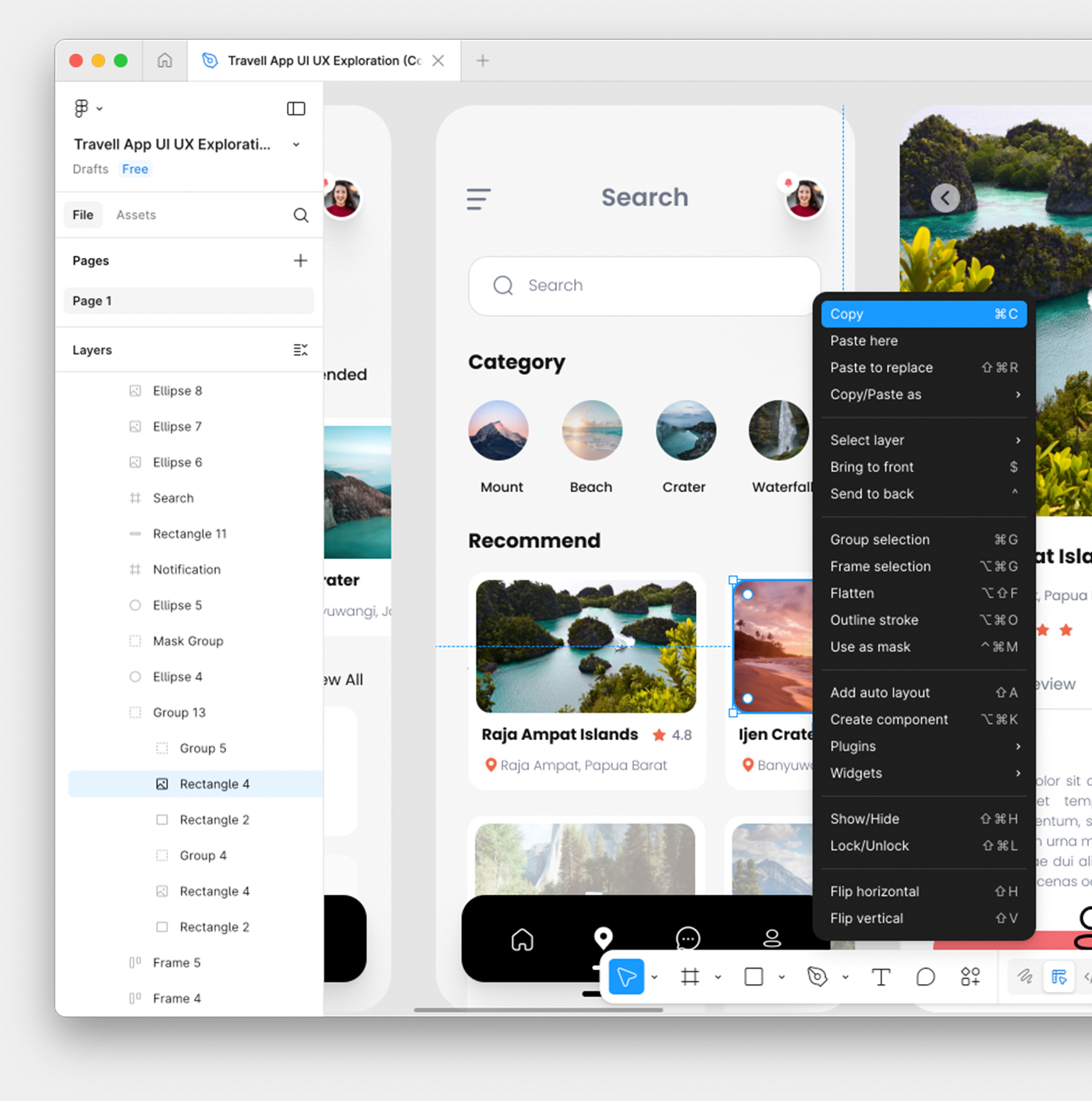Open the Widgets submenu
Image resolution: width=1092 pixels, height=1101 pixels.
coord(924,773)
